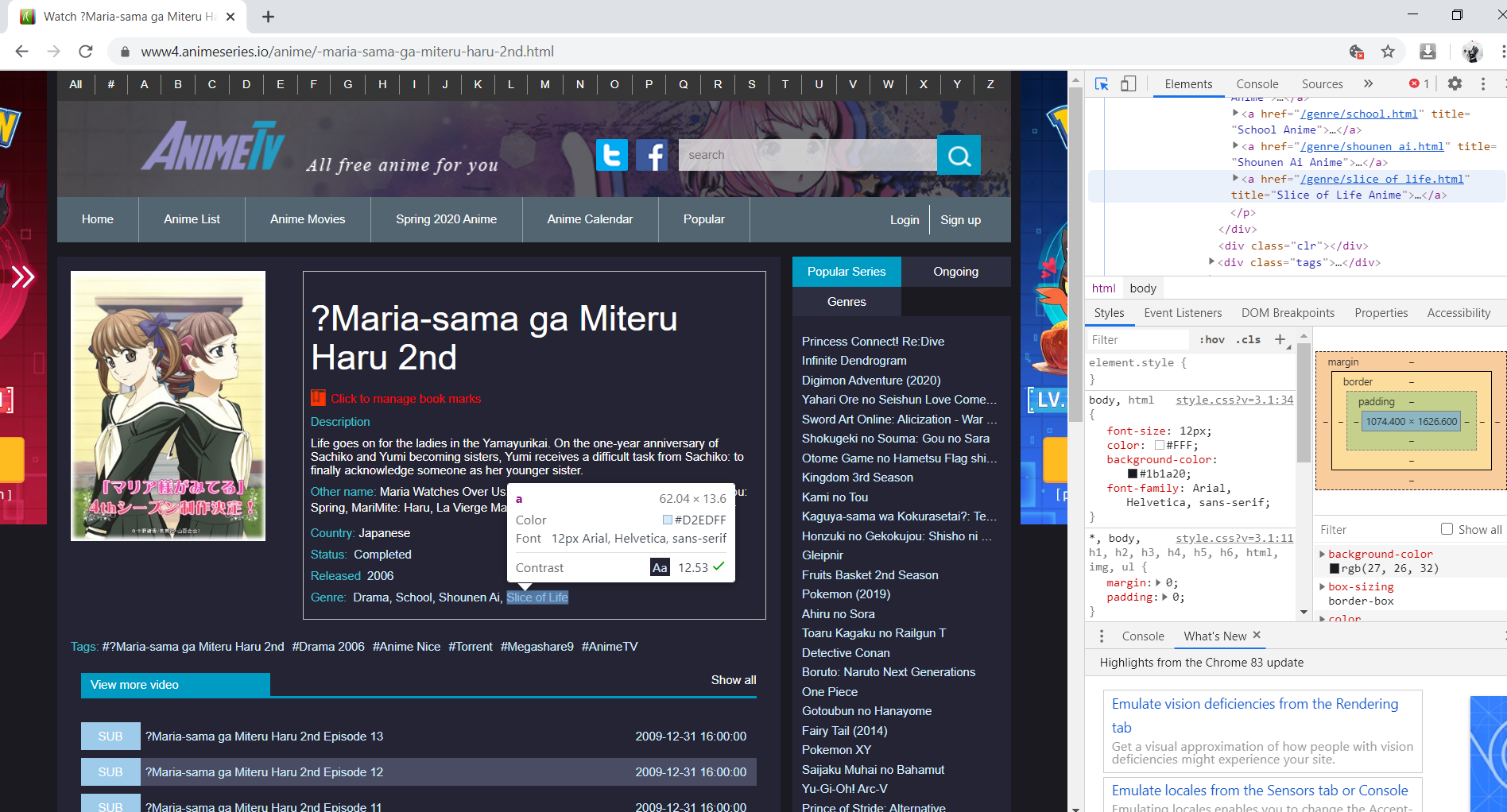This screenshot has height=812, width=1507.
Task: Open the AnimeTV Facebook icon
Action: tap(652, 155)
